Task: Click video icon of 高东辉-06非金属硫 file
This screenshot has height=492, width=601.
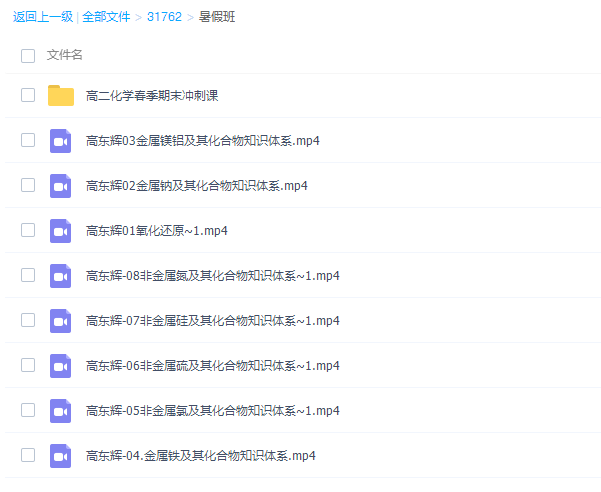Action: (x=61, y=366)
